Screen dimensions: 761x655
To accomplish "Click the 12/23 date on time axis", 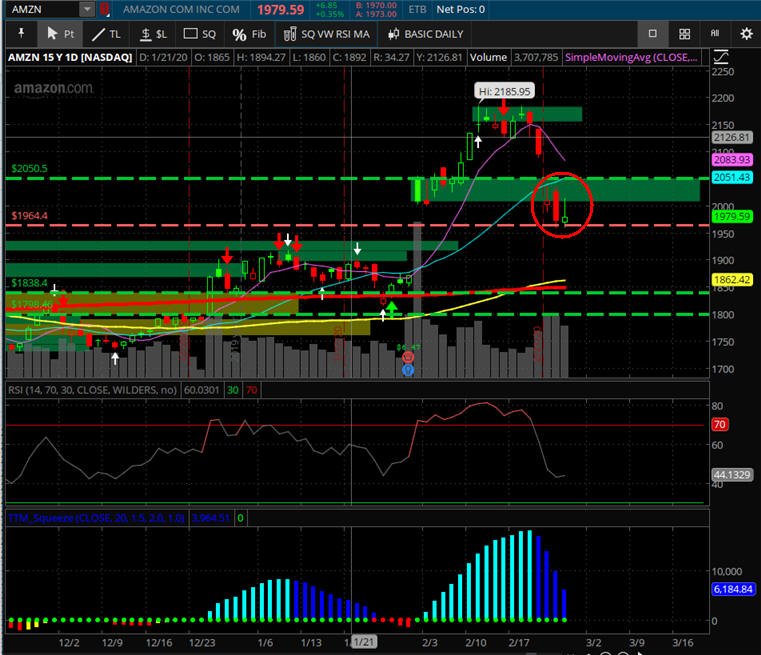I will click(202, 642).
